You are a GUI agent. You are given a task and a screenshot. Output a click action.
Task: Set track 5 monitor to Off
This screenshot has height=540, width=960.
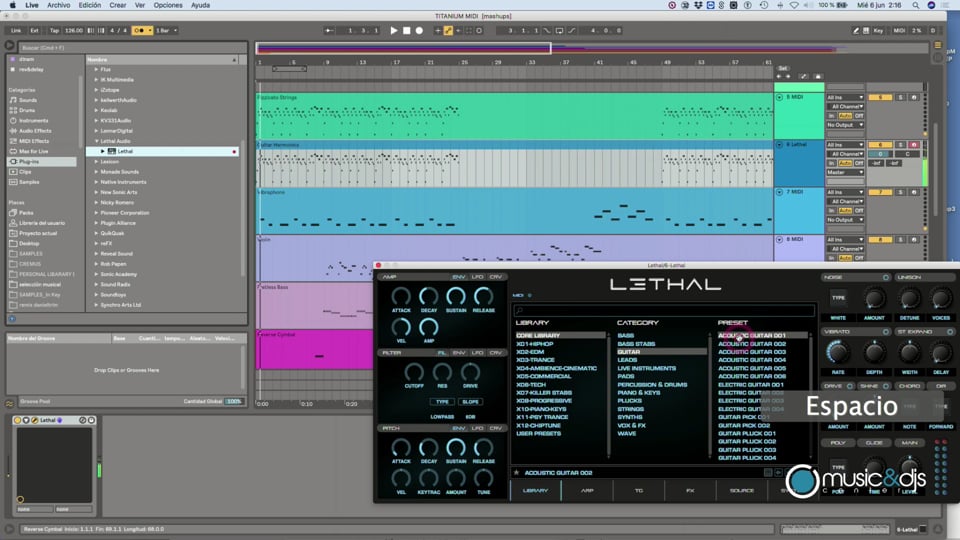tap(859, 116)
